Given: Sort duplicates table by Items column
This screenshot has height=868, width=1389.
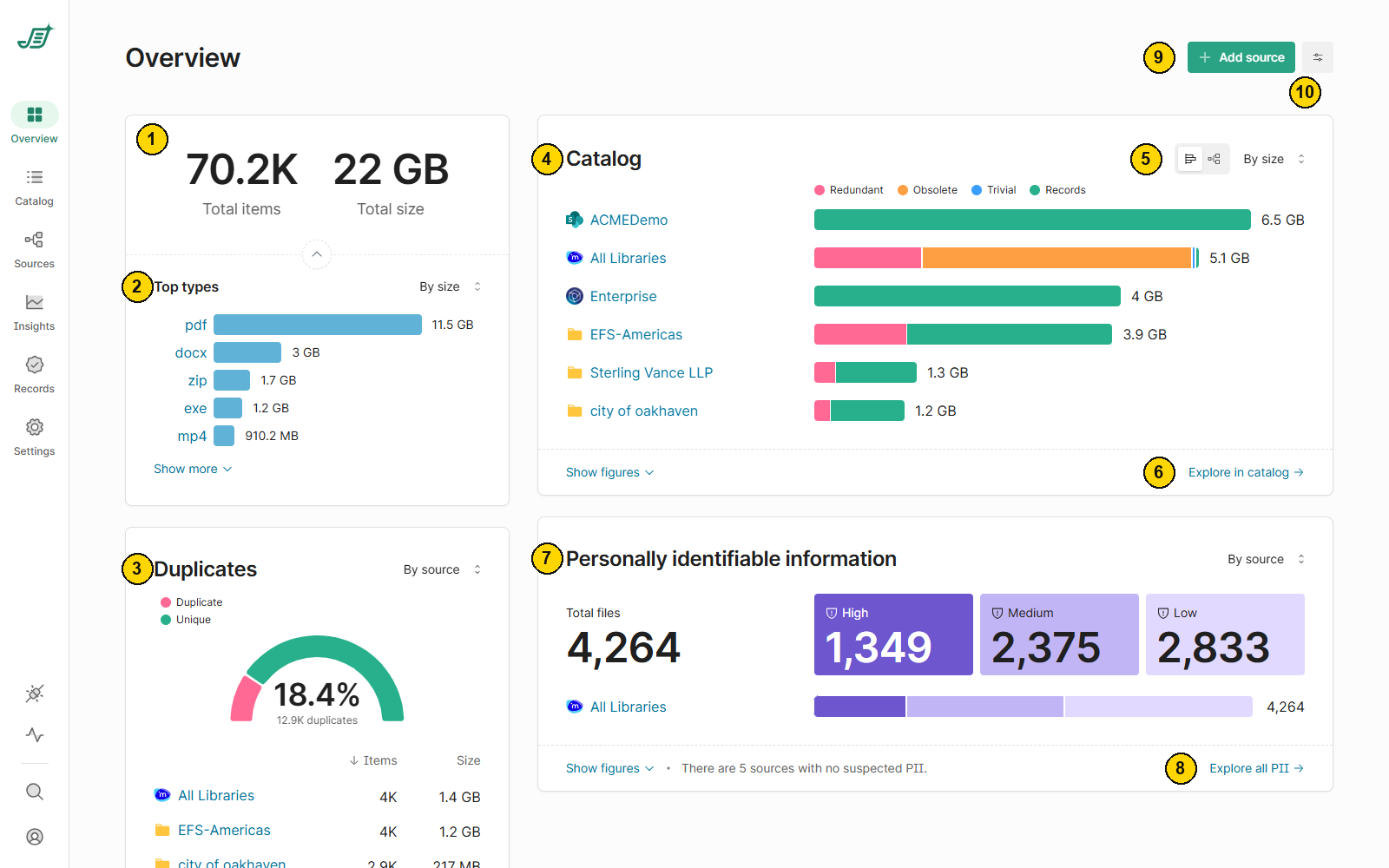Looking at the screenshot, I should tap(373, 760).
